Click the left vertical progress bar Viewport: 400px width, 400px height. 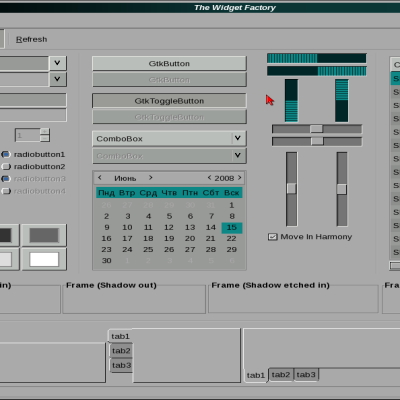pos(291,100)
